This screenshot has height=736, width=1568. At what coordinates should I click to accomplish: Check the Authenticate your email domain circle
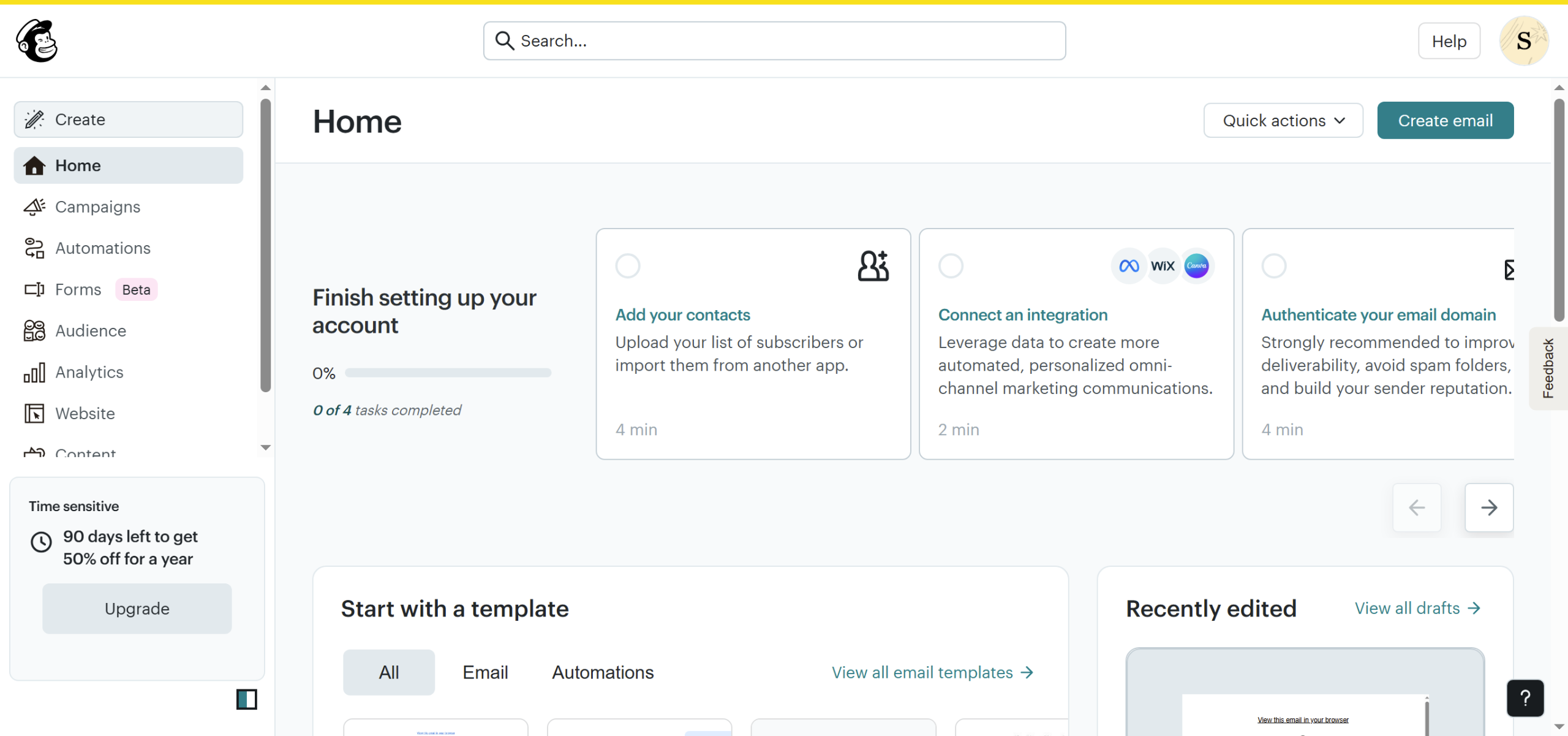click(1274, 266)
